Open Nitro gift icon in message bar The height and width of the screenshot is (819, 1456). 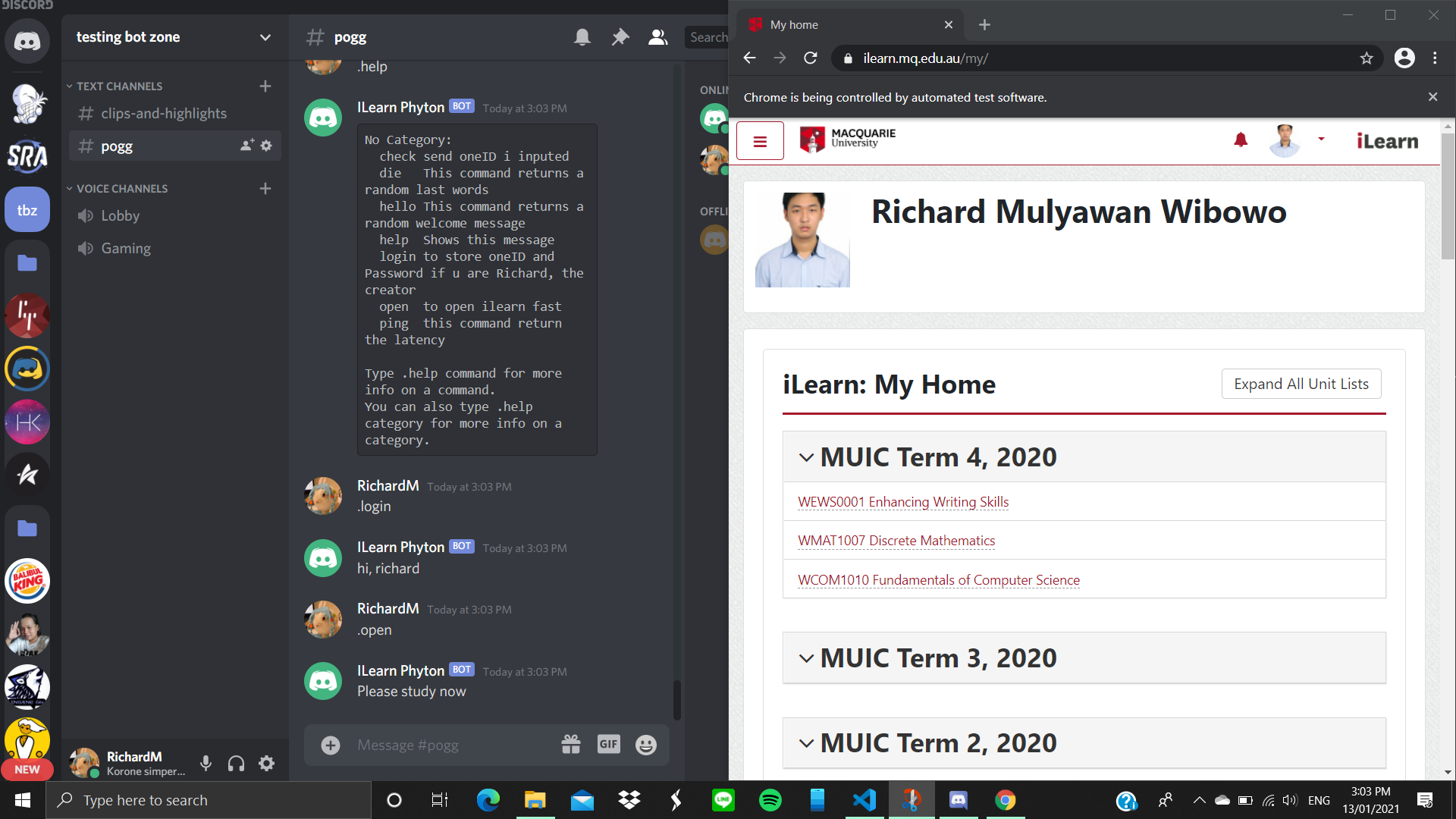click(x=571, y=745)
